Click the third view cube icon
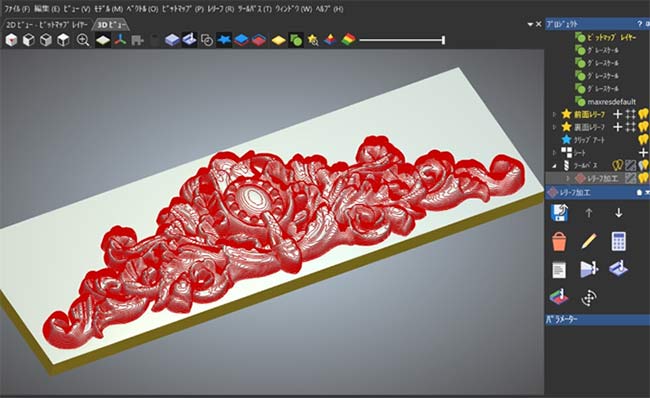Image resolution: width=650 pixels, height=398 pixels. (46, 40)
